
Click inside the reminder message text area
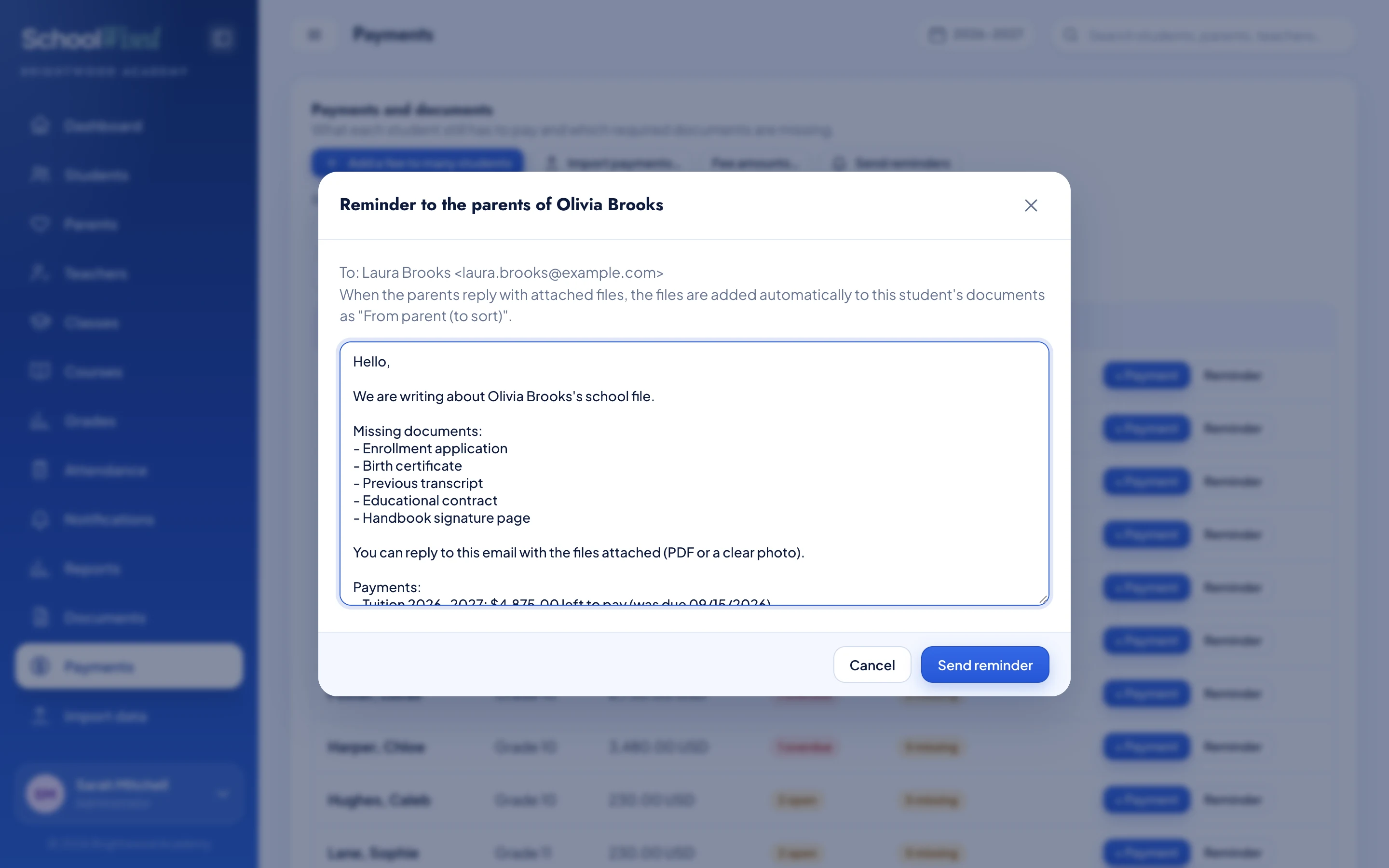coord(694,474)
